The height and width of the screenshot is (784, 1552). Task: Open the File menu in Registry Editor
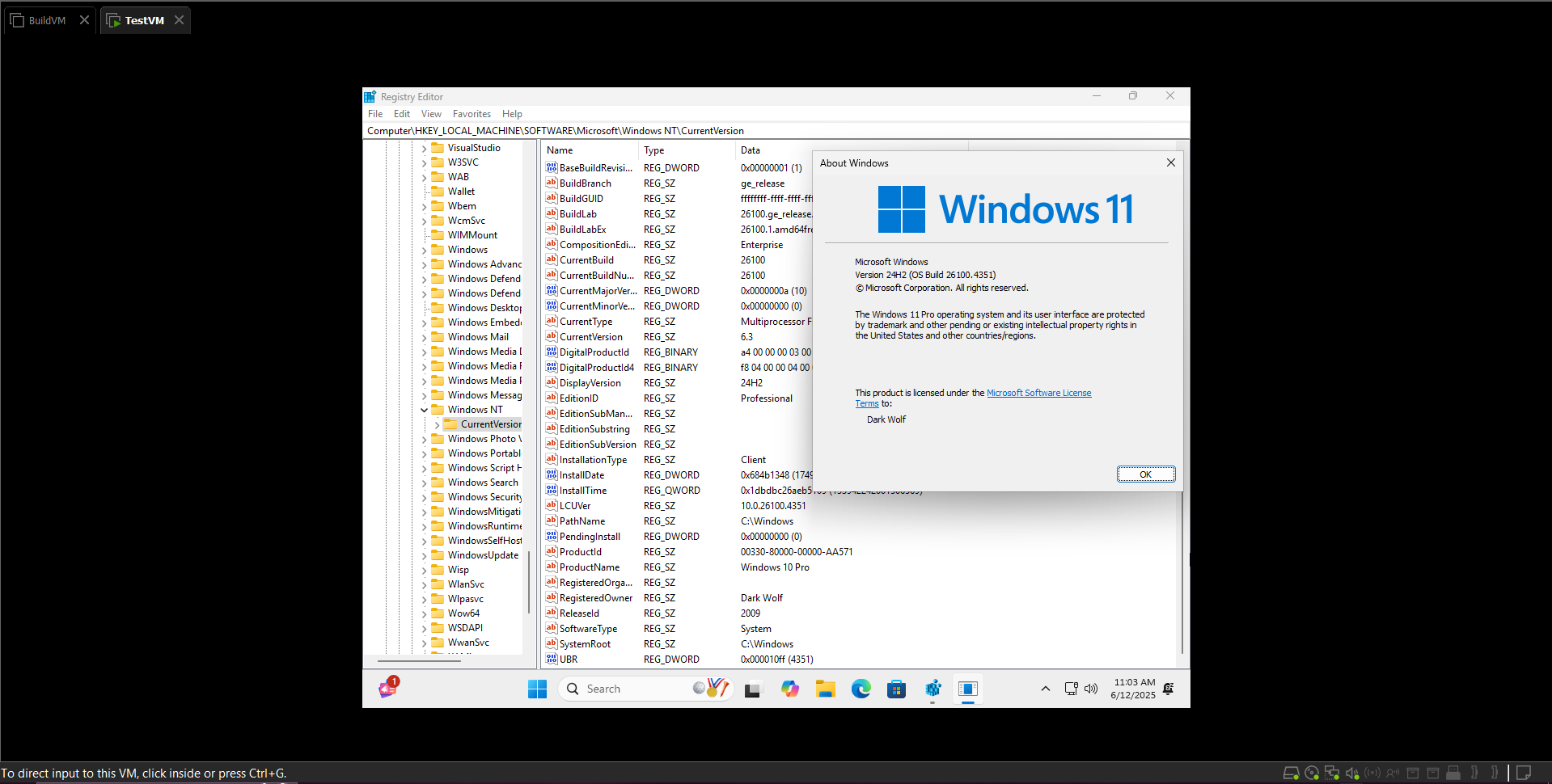[375, 114]
